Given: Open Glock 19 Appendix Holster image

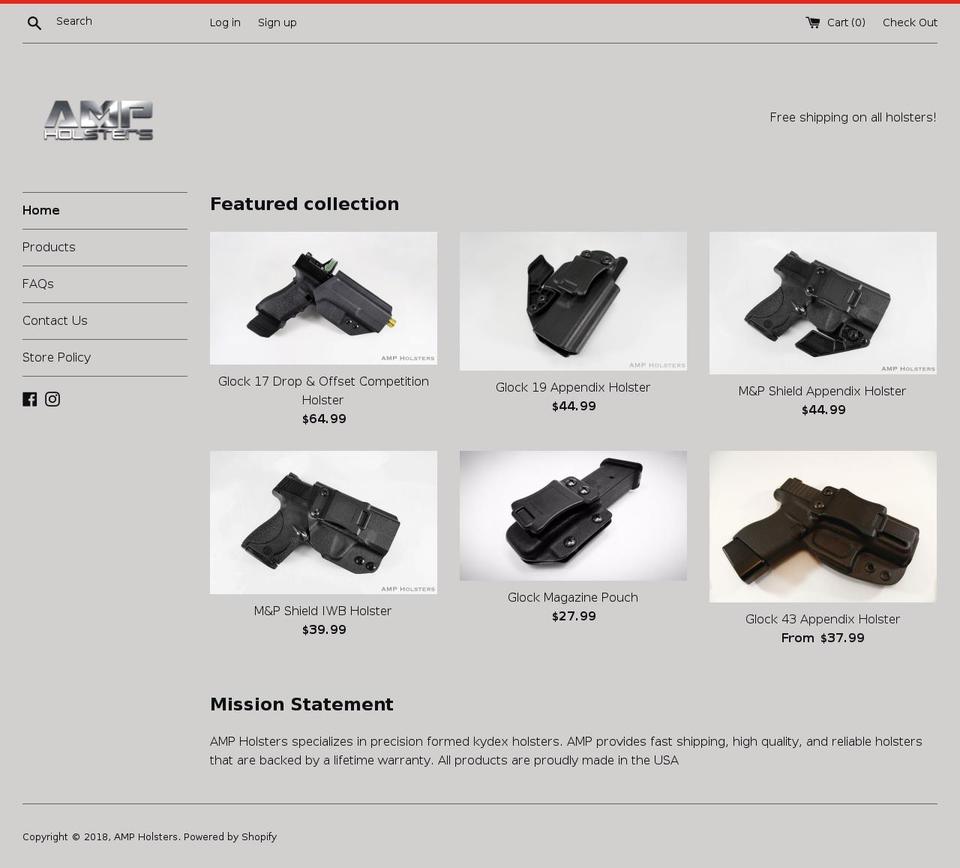Looking at the screenshot, I should (x=573, y=301).
